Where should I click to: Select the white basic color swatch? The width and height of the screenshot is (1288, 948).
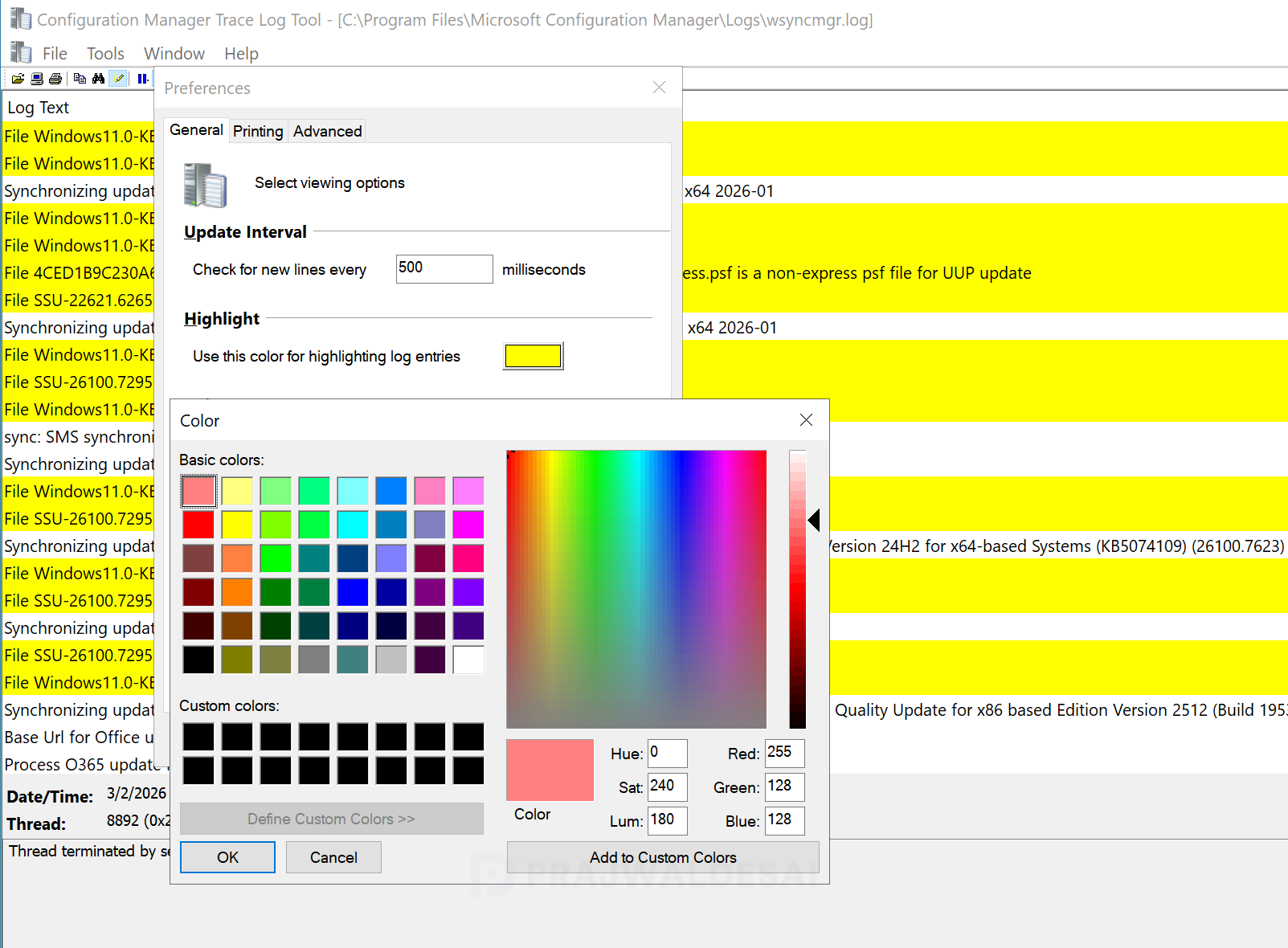click(x=468, y=660)
